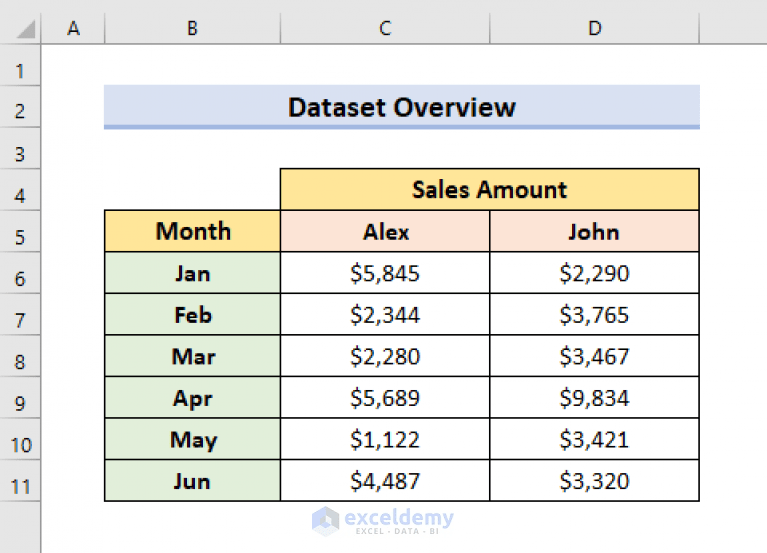767x553 pixels.
Task: Select column A header
Action: click(73, 29)
